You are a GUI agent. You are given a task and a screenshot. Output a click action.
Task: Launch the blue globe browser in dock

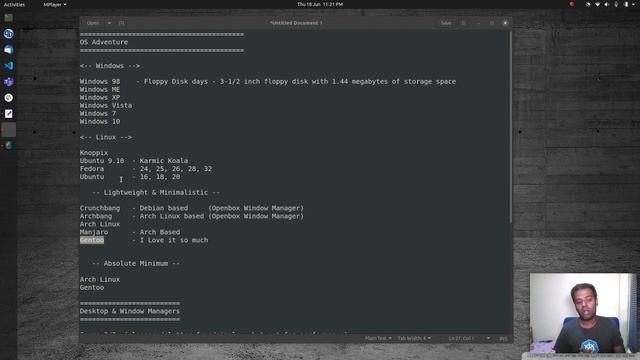(9, 33)
